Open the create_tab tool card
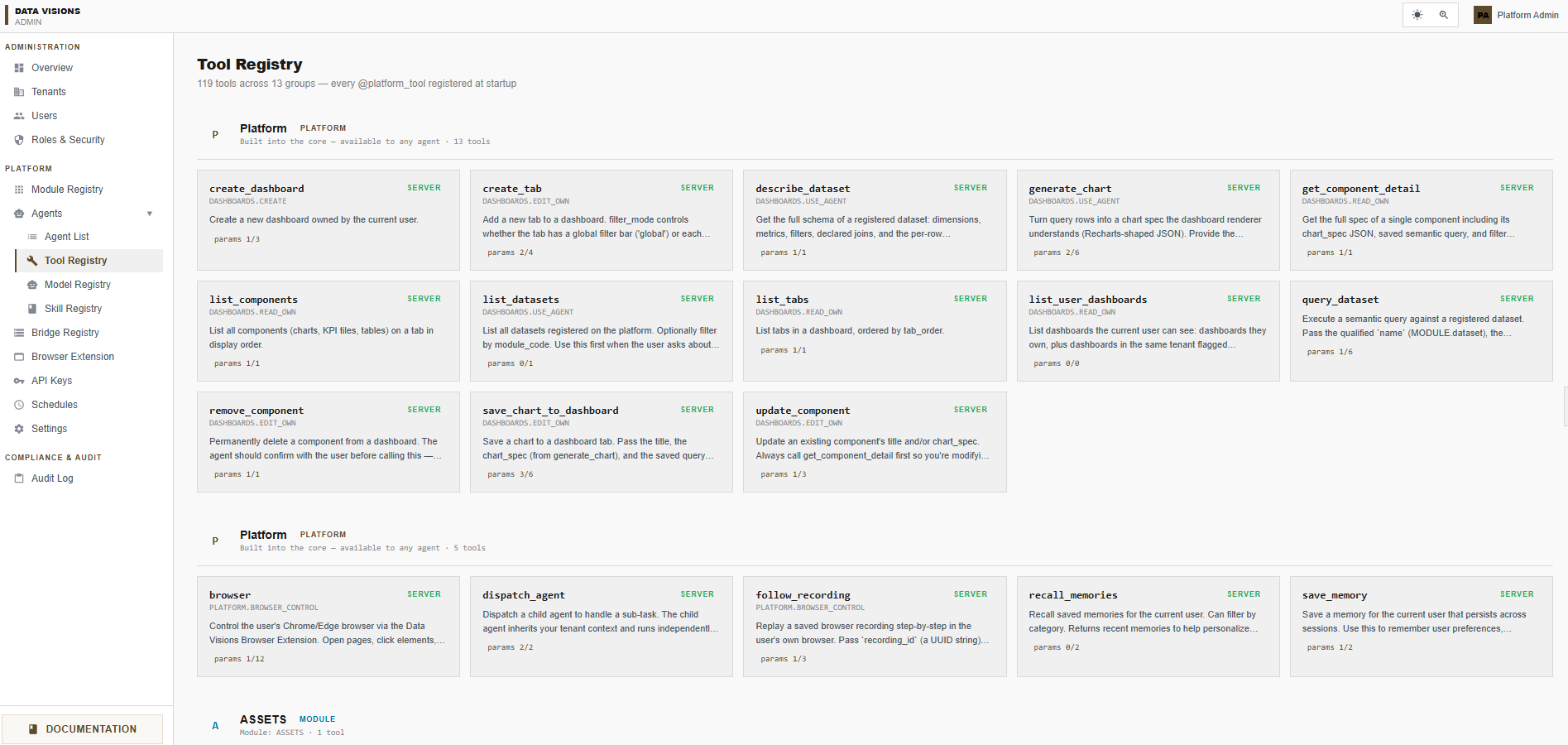 [x=602, y=220]
